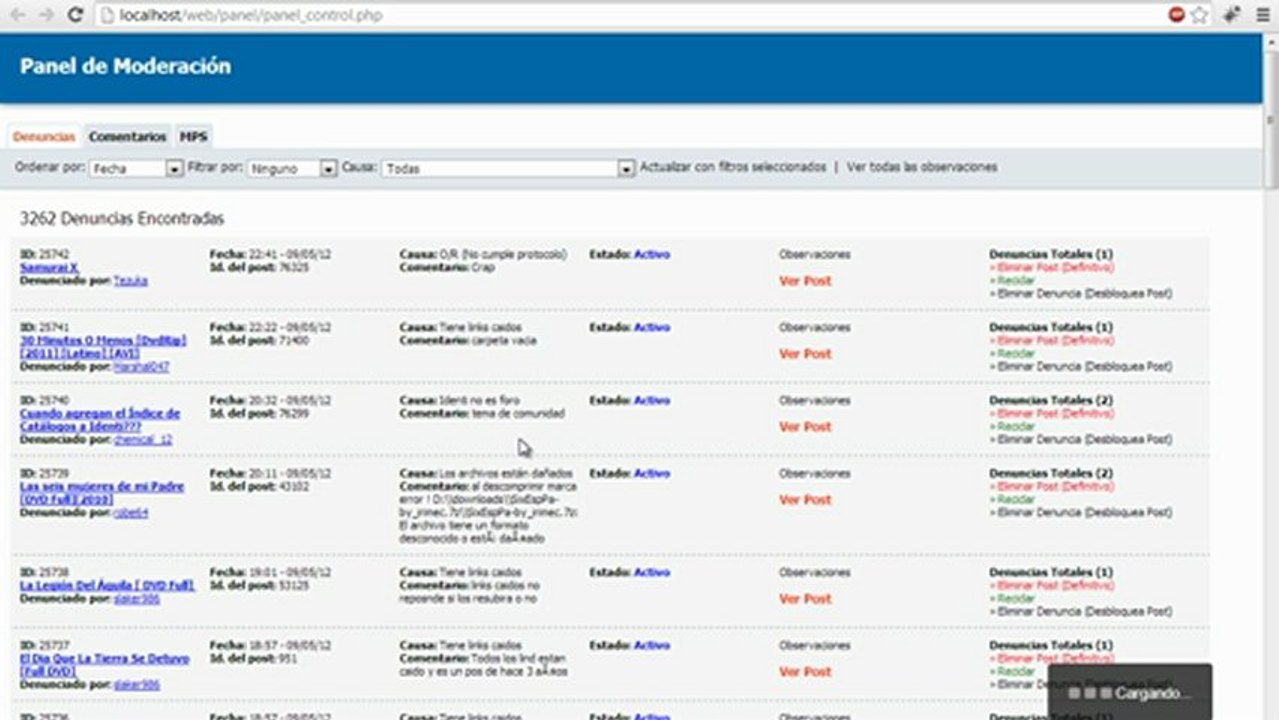This screenshot has height=720, width=1279.
Task: Click Ver todas las observaciones
Action: coord(922,167)
